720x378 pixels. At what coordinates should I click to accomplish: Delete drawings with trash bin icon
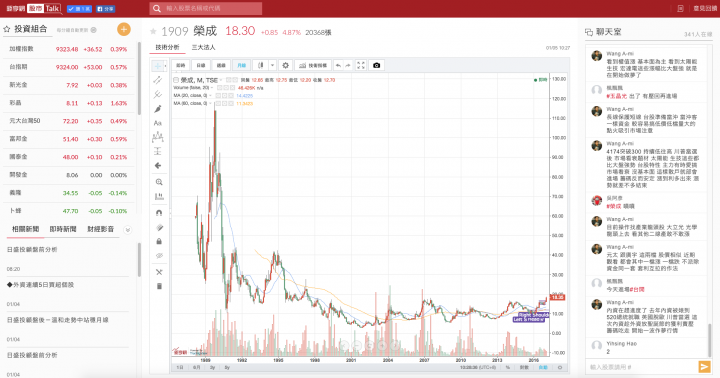(x=159, y=286)
